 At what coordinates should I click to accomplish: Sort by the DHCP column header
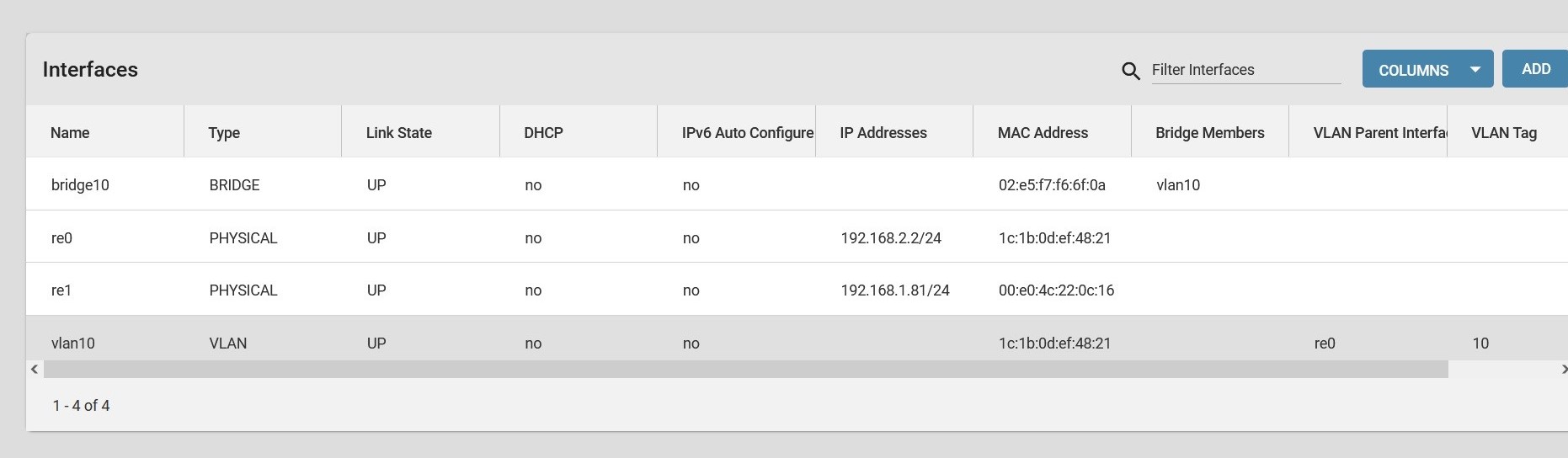tap(543, 133)
